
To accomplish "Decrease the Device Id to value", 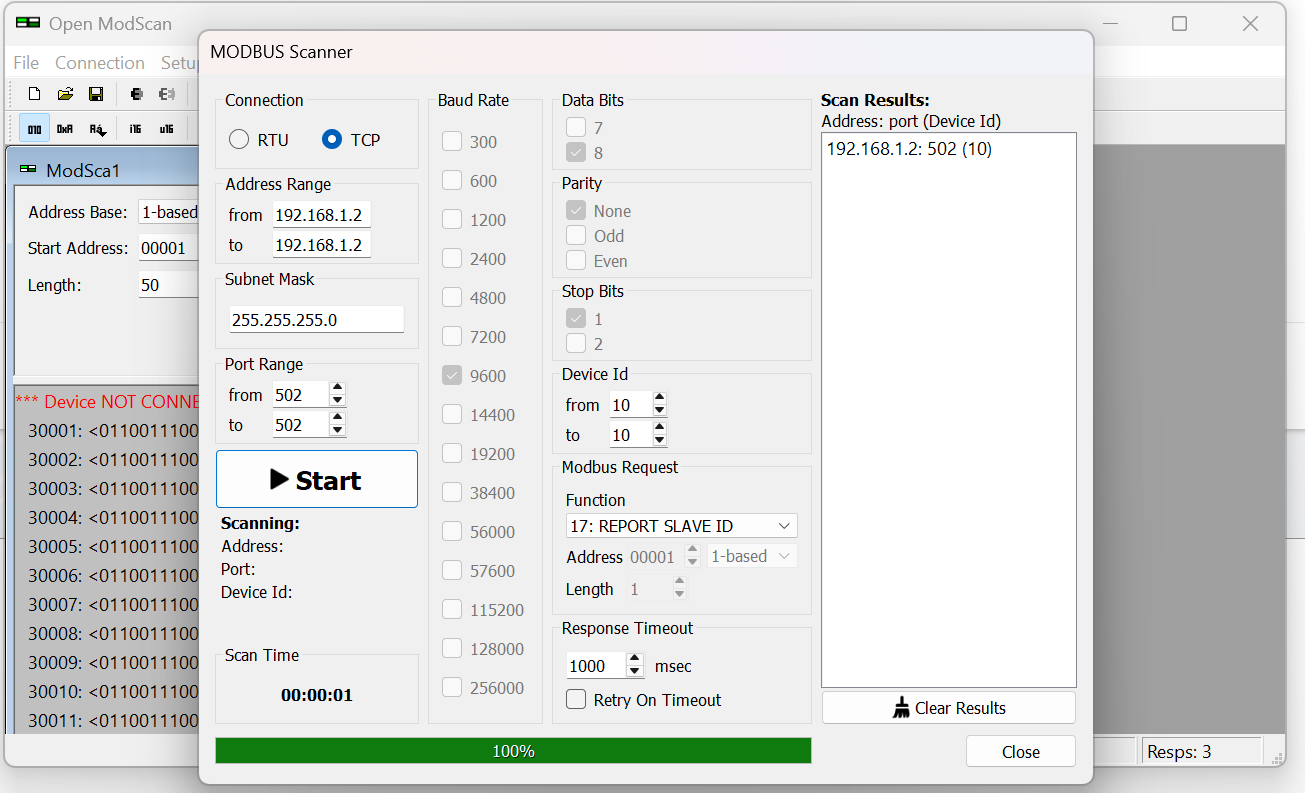I will pos(659,441).
